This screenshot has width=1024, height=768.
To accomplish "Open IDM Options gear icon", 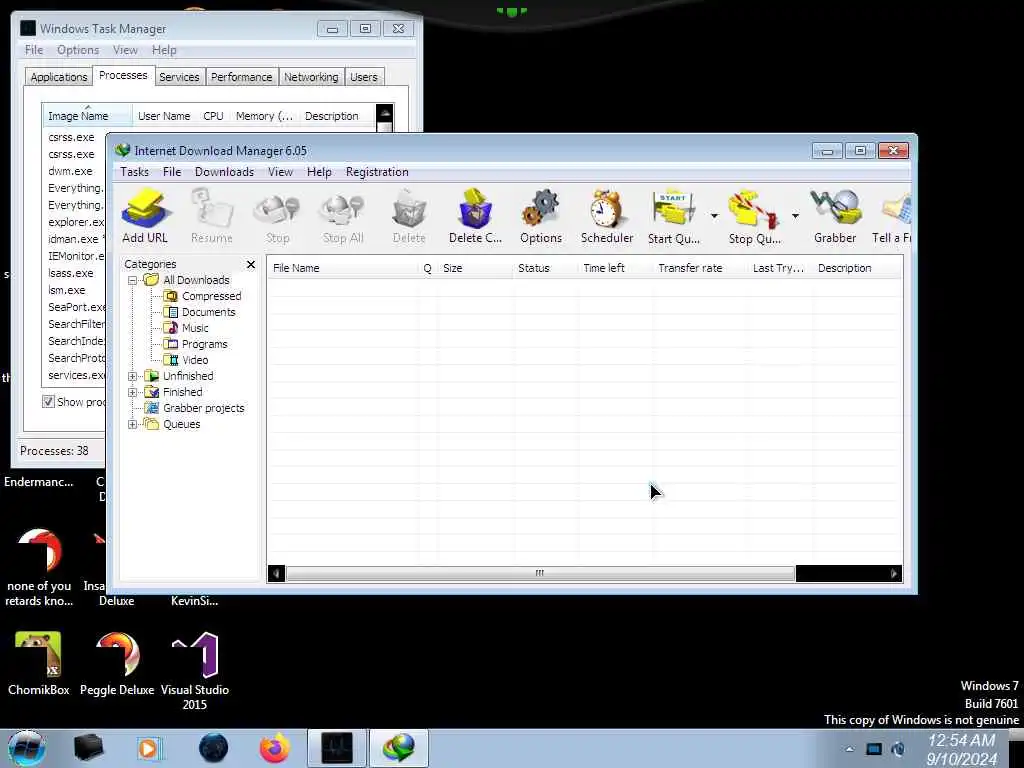I will (x=541, y=217).
